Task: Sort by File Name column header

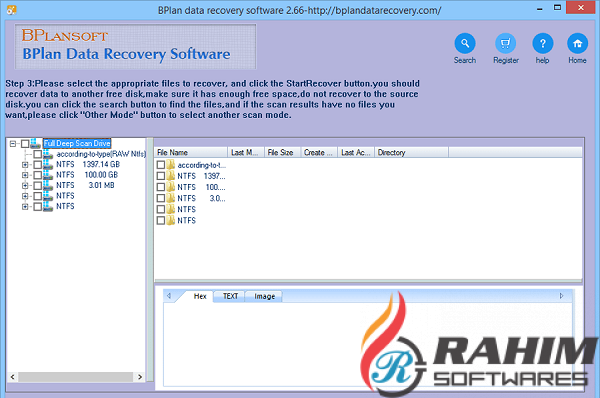Action: 191,152
